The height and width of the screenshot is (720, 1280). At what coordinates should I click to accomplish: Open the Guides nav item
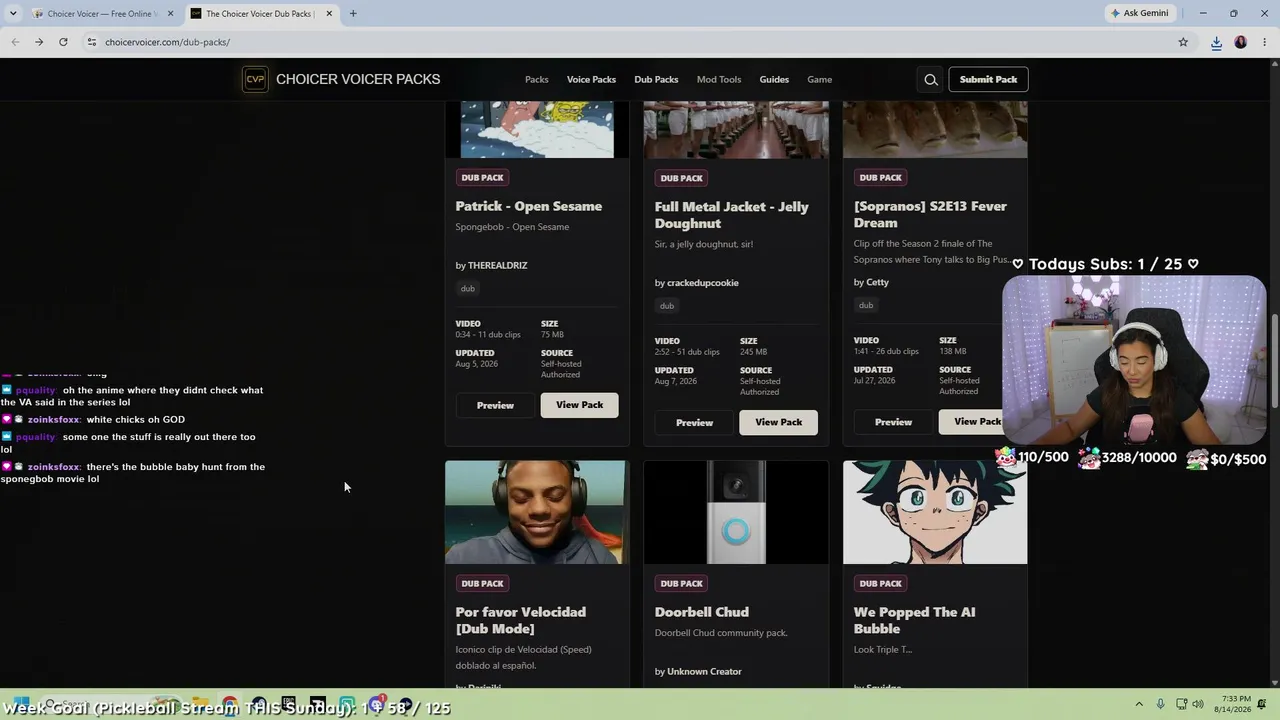(774, 79)
